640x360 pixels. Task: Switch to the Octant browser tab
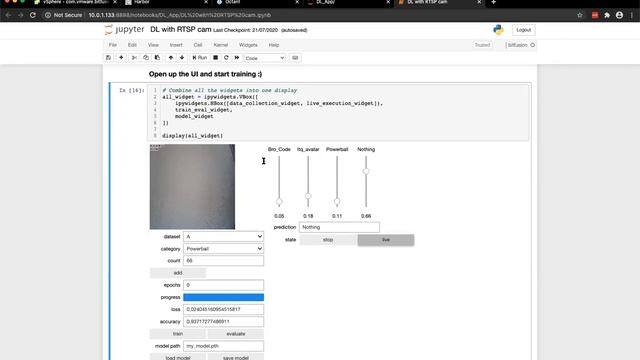(x=258, y=2)
